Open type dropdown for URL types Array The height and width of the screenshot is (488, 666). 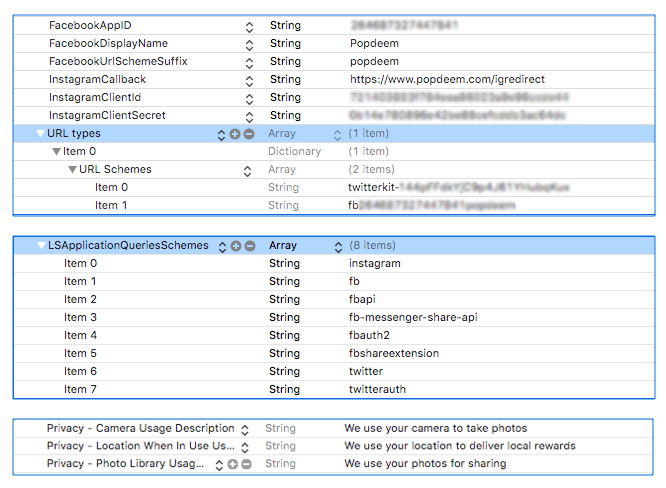click(337, 135)
